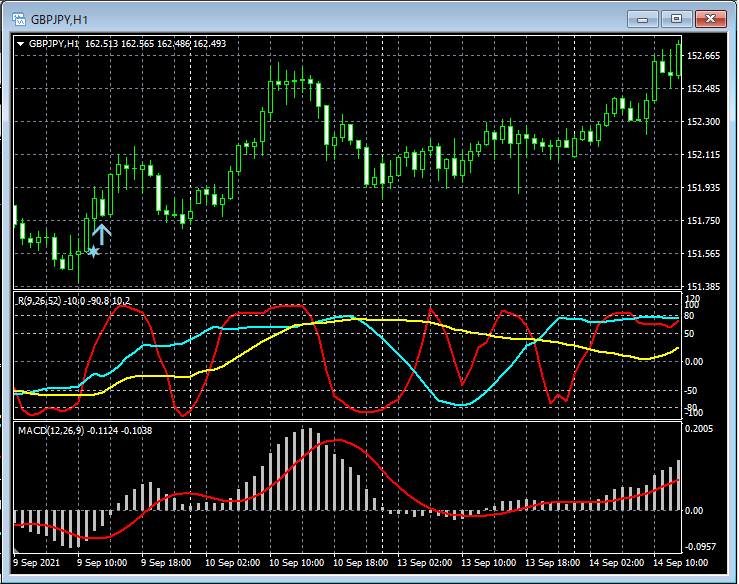Click the chart window icon in title bar
The width and height of the screenshot is (739, 584).
(17, 18)
